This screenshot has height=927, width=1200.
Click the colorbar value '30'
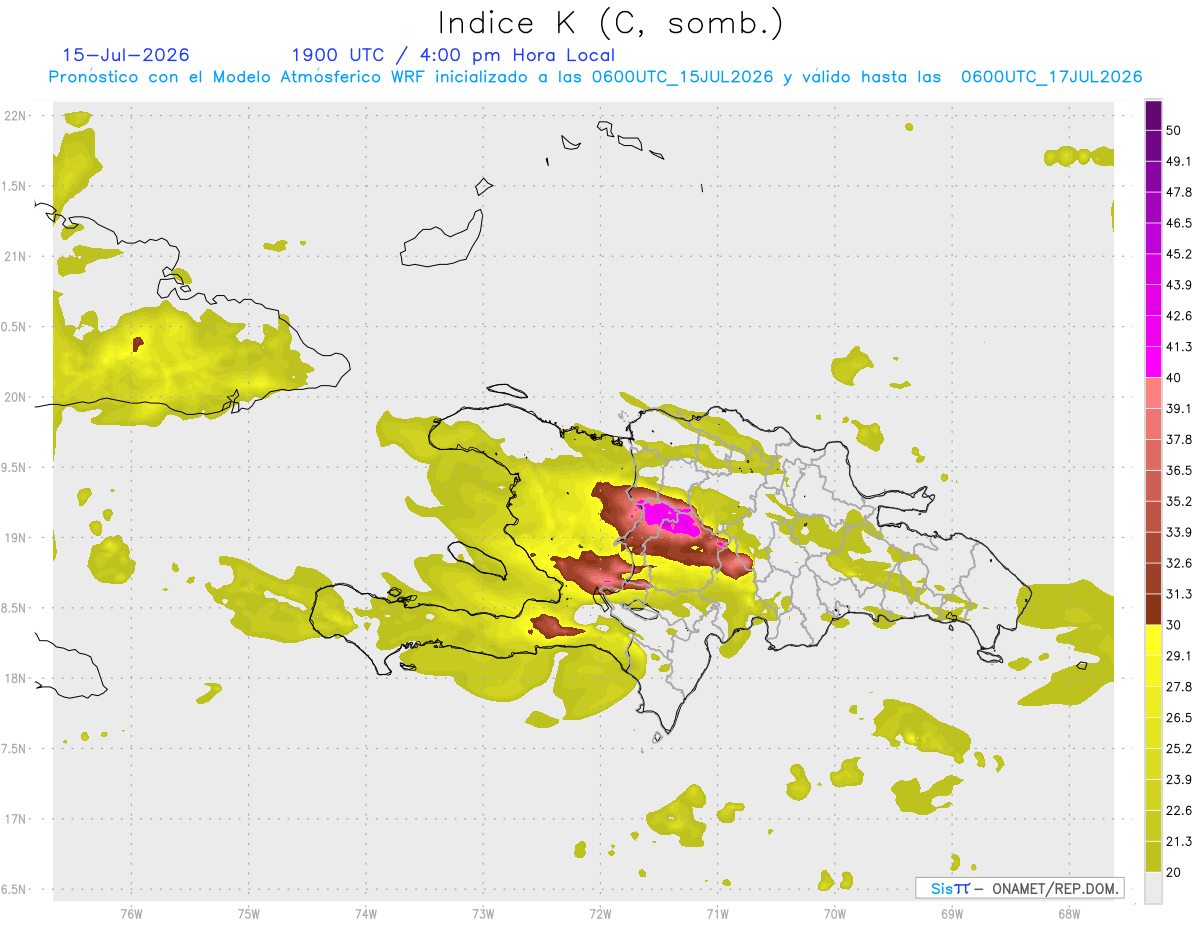point(1175,625)
